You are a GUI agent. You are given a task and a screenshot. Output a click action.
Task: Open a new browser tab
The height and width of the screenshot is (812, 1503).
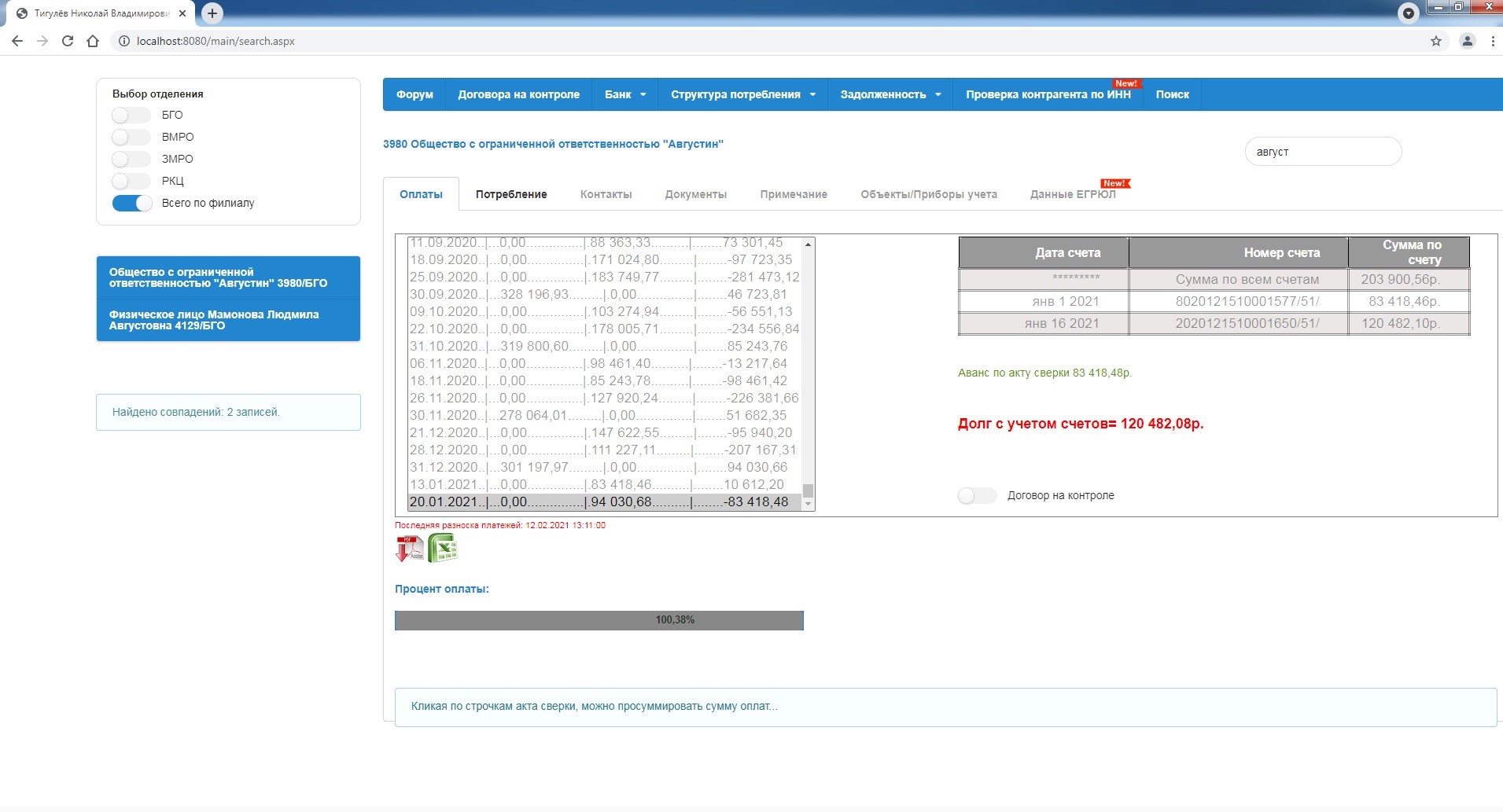tap(212, 13)
